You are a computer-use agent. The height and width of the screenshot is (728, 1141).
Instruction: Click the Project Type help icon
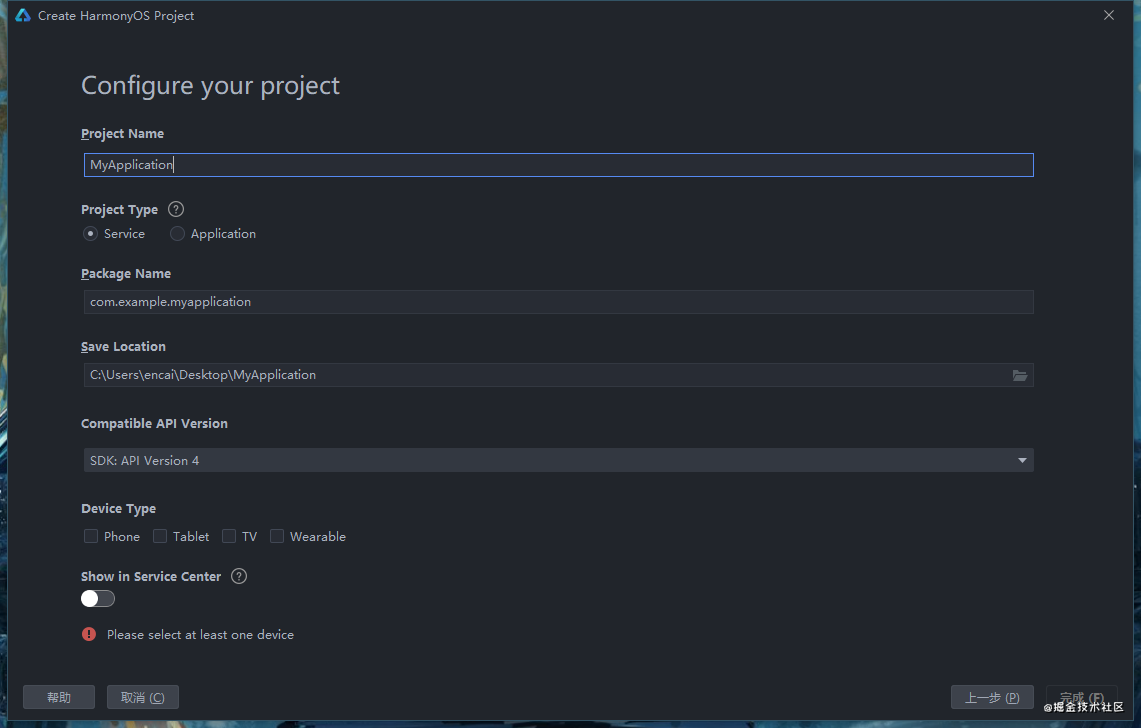tap(175, 210)
